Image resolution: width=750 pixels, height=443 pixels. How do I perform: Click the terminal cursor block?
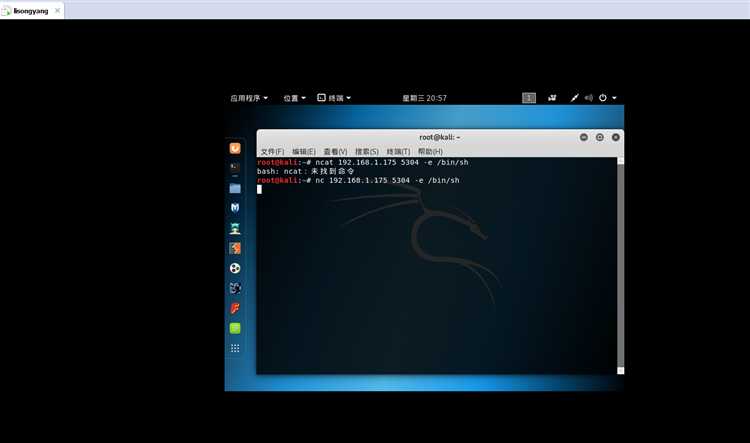coord(259,189)
